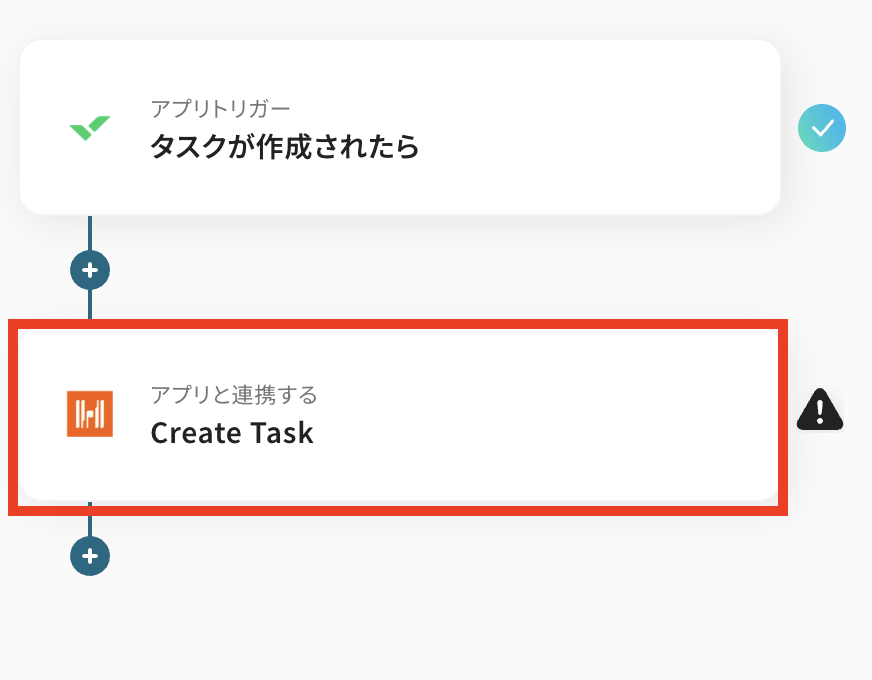The width and height of the screenshot is (872, 680).
Task: Click the blue checkmark status icon
Action: click(822, 128)
